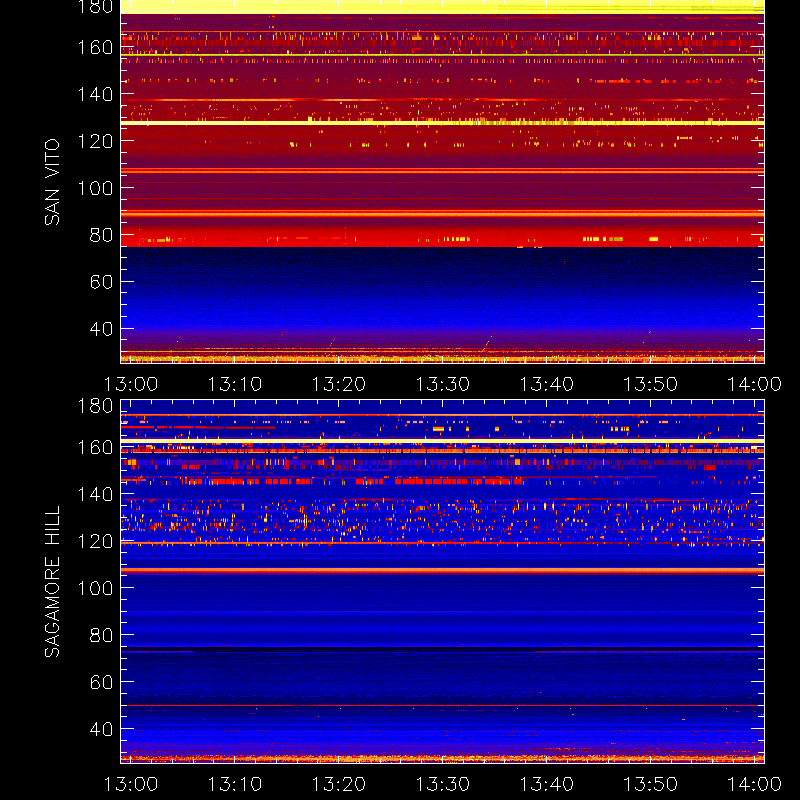Viewport: 800px width, 800px height.
Task: Click inside the San Vito spectrogram plot
Action: click(x=442, y=182)
